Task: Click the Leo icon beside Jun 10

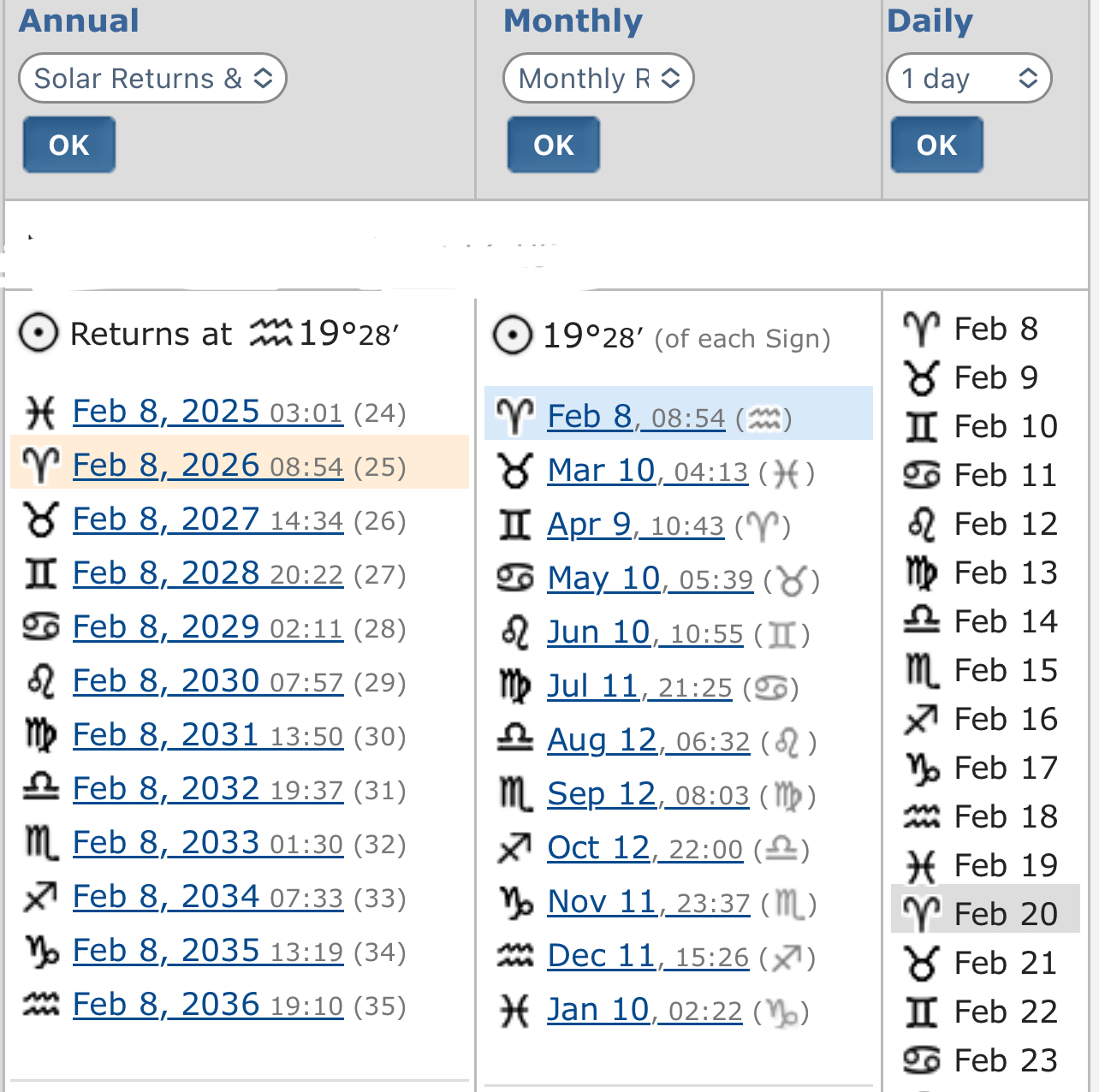Action: point(515,633)
